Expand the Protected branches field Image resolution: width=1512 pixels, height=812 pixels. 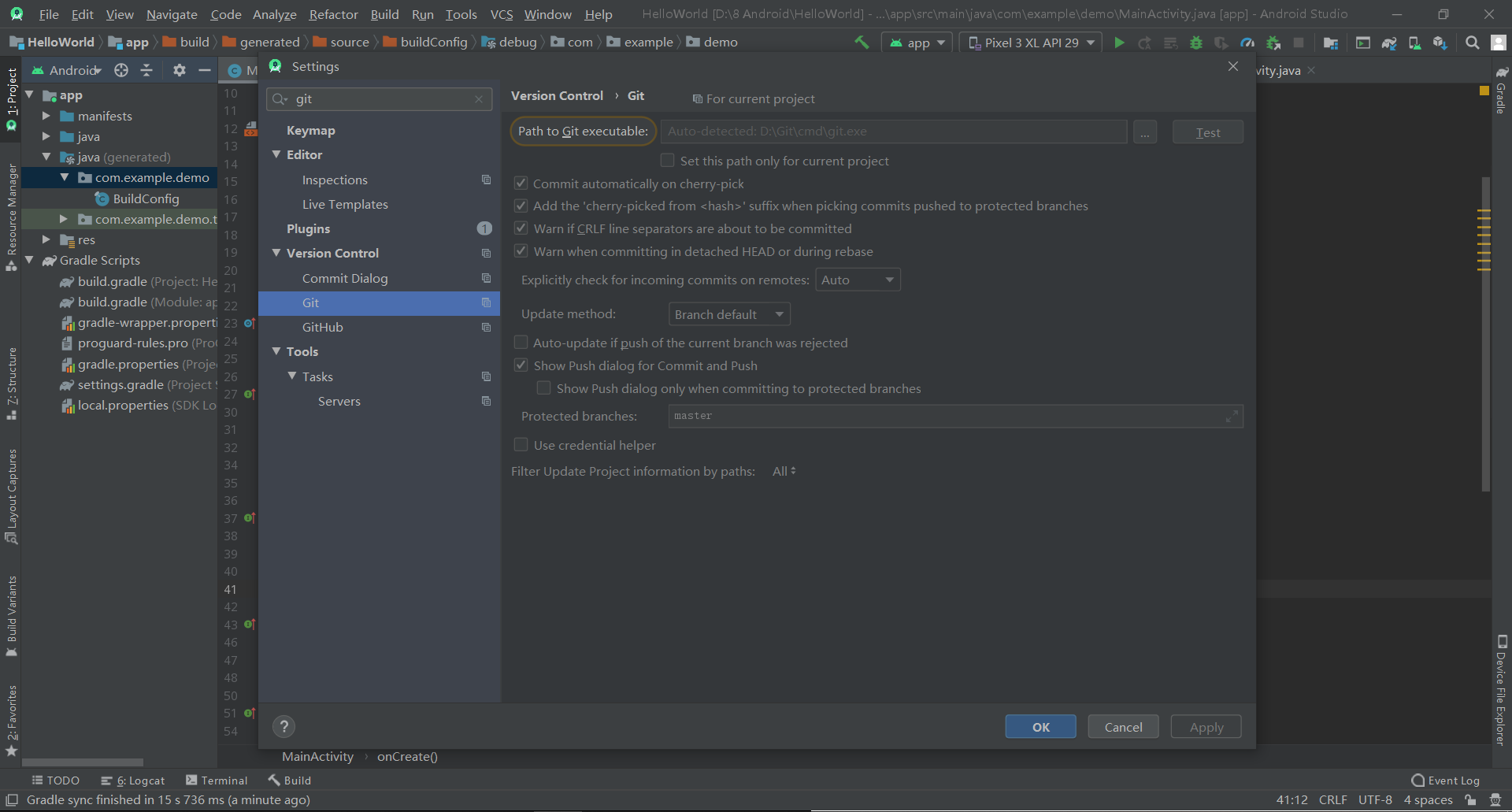click(x=1232, y=416)
